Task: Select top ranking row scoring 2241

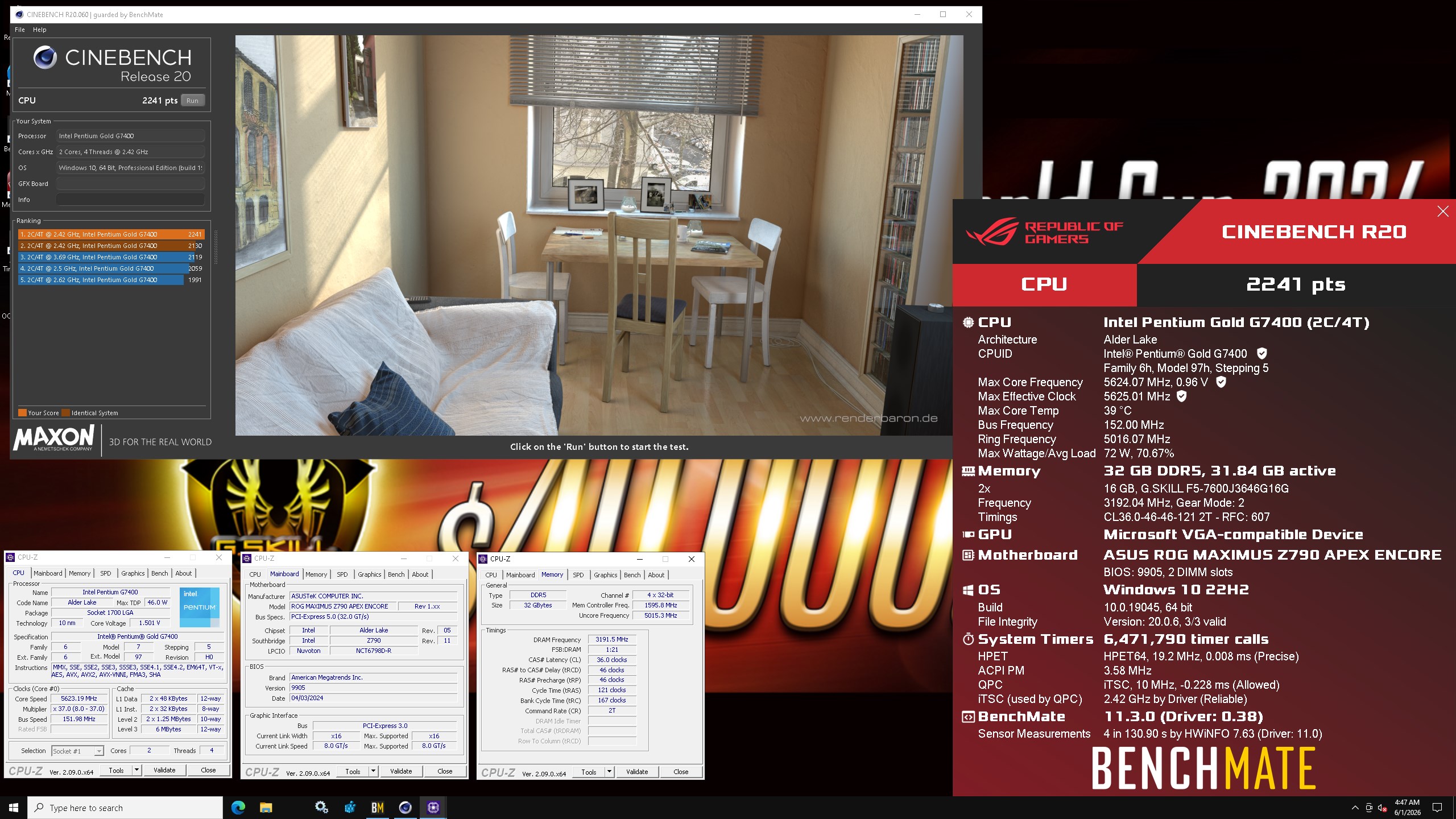Action: point(111,234)
